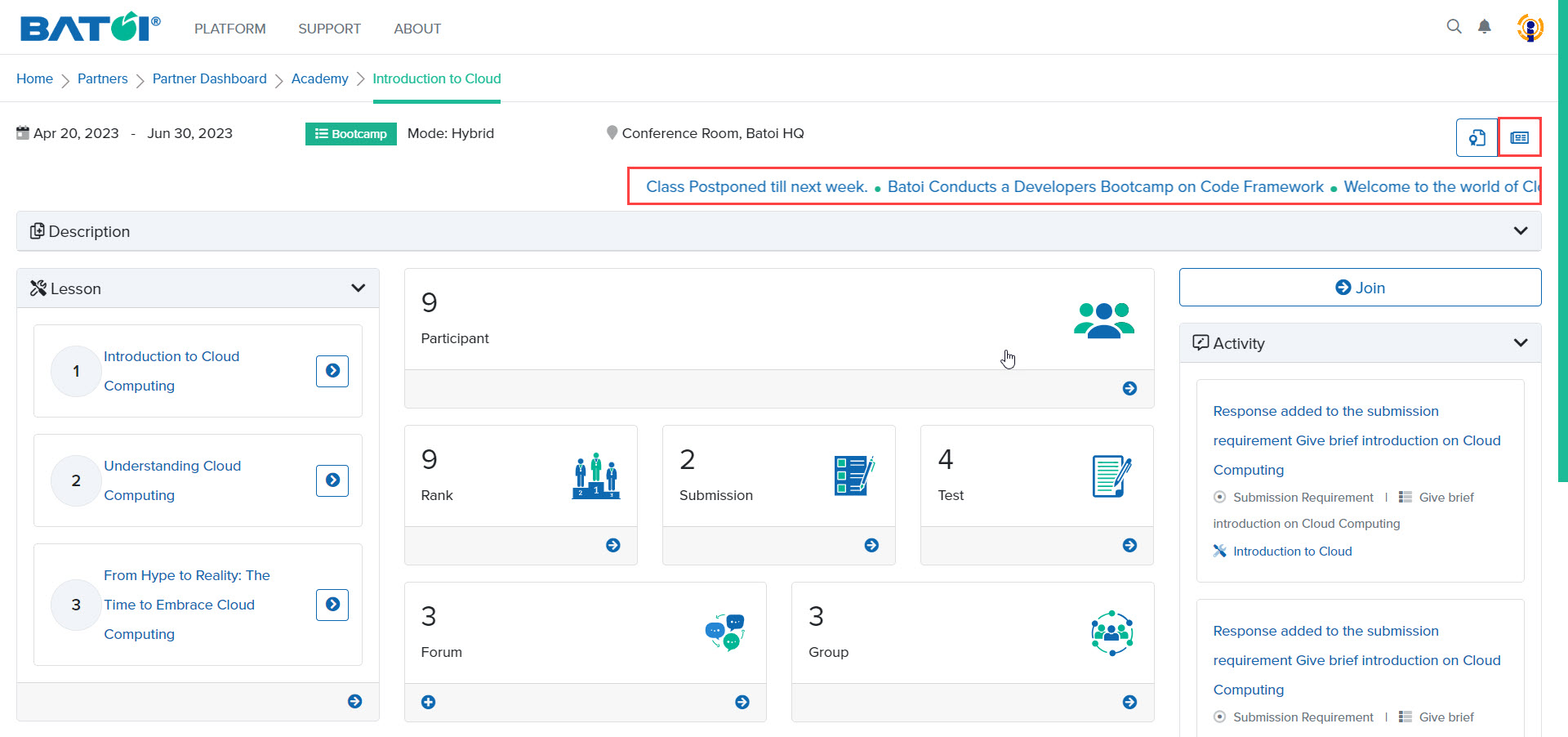Open Rank card arrow

click(613, 545)
